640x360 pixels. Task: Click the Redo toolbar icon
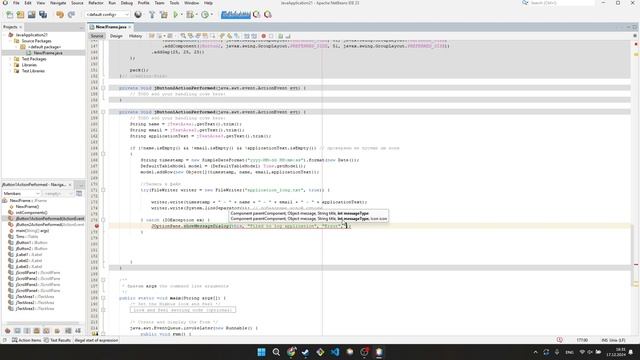[71, 15]
